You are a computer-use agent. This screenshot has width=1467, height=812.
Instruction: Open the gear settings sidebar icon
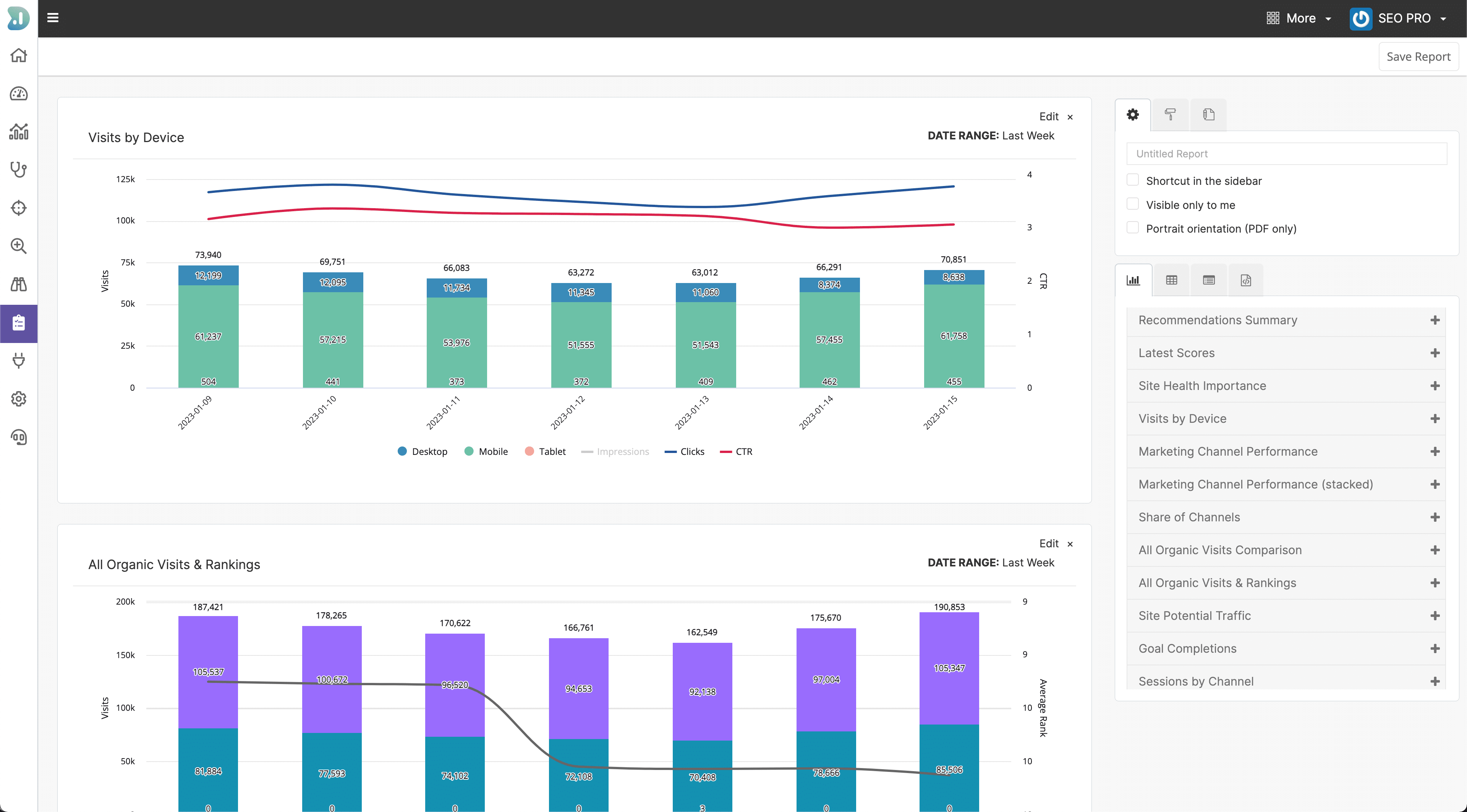(19, 399)
